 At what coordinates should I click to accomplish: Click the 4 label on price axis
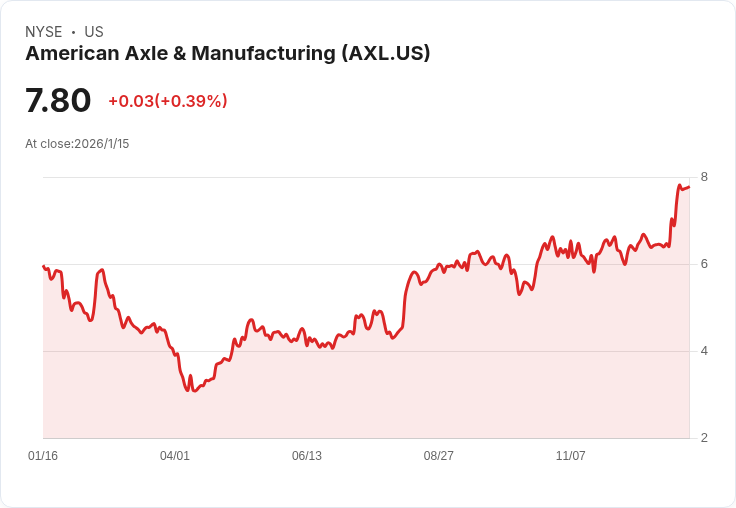tap(704, 351)
